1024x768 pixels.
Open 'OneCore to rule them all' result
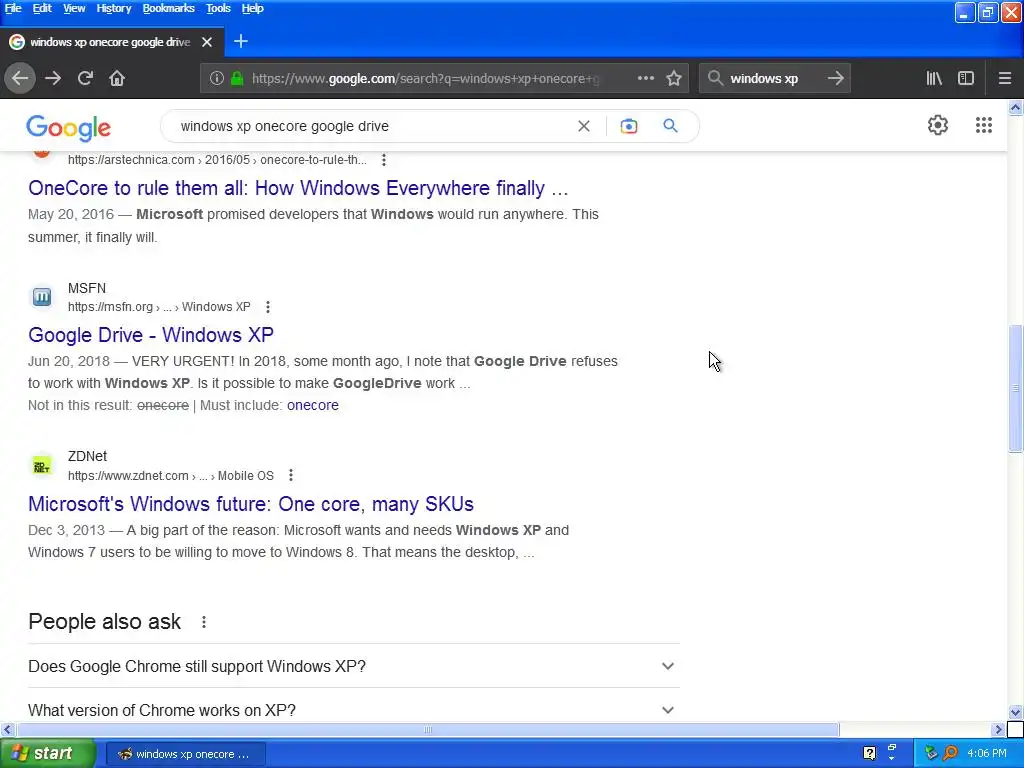[x=298, y=188]
